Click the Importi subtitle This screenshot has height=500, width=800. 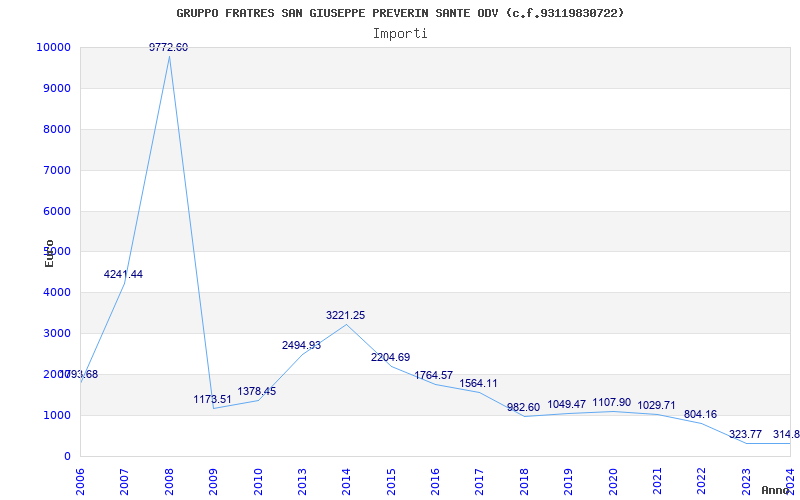400,34
